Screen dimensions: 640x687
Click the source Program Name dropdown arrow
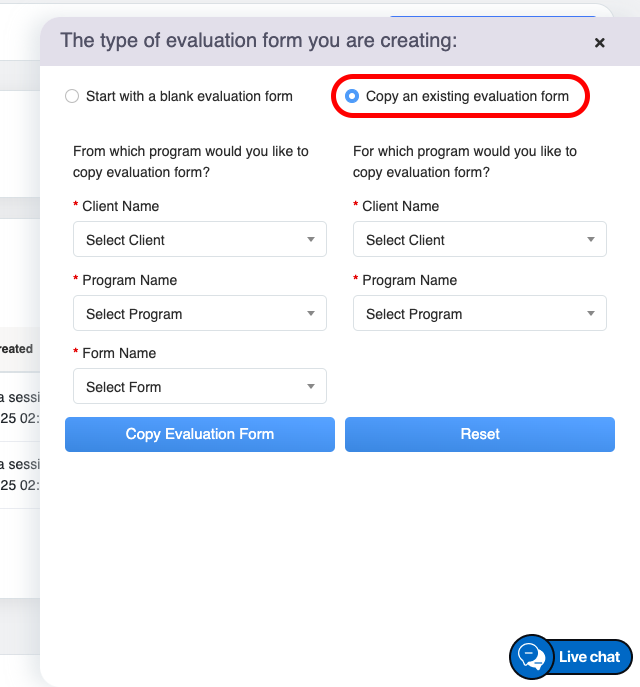(311, 314)
